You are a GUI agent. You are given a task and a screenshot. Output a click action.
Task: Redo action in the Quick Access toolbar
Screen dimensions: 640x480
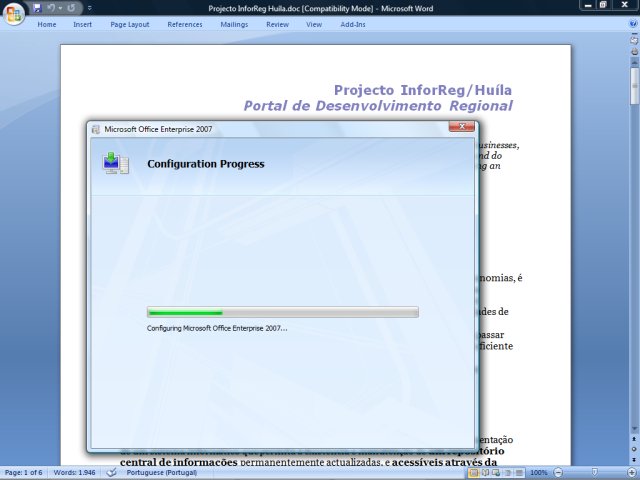[x=71, y=8]
